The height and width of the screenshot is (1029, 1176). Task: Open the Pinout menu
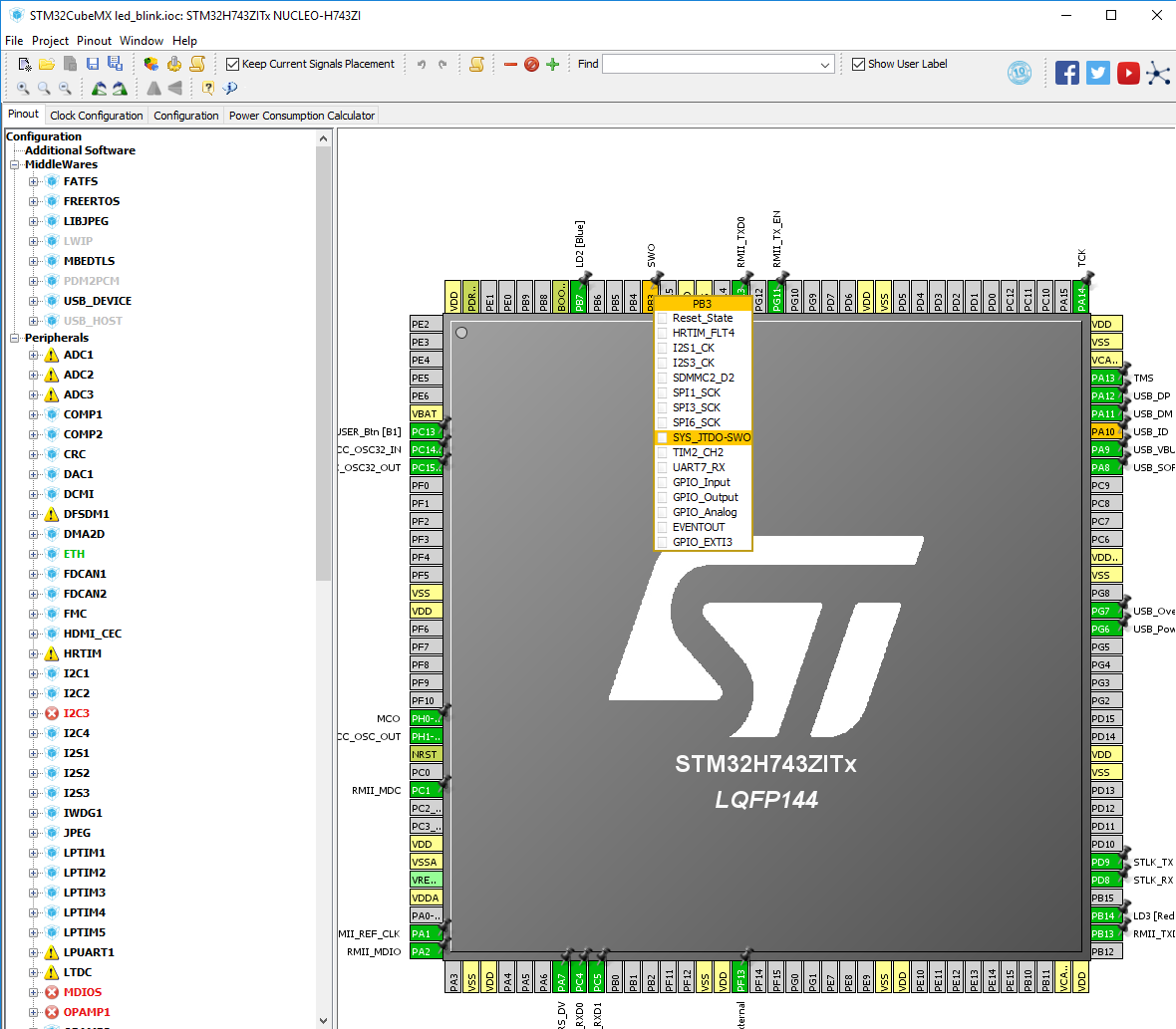[x=94, y=41]
